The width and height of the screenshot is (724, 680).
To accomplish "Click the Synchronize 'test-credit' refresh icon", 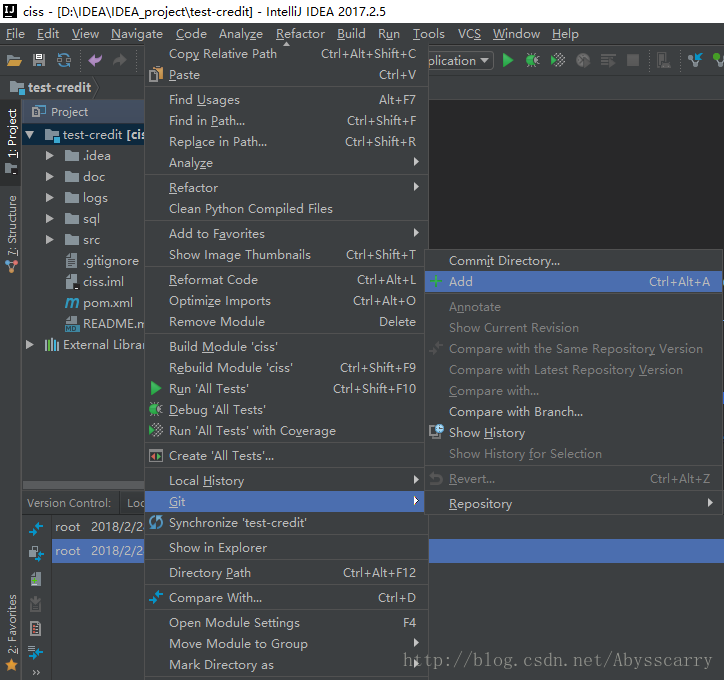I will pos(156,523).
